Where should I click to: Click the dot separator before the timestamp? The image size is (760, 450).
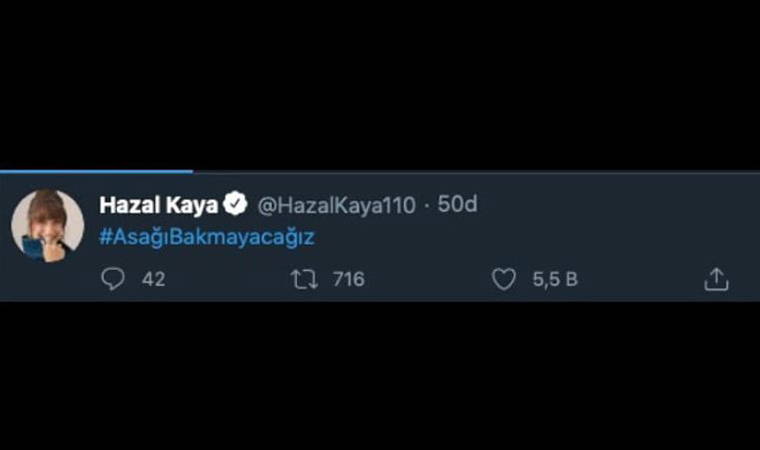click(426, 205)
